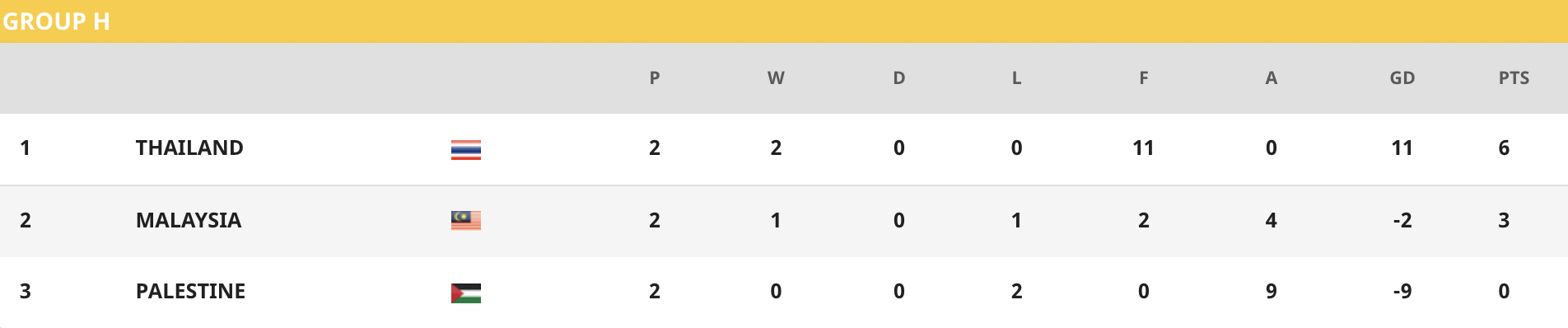
Task: Click Thailand's goals for value 11
Action: [1143, 148]
